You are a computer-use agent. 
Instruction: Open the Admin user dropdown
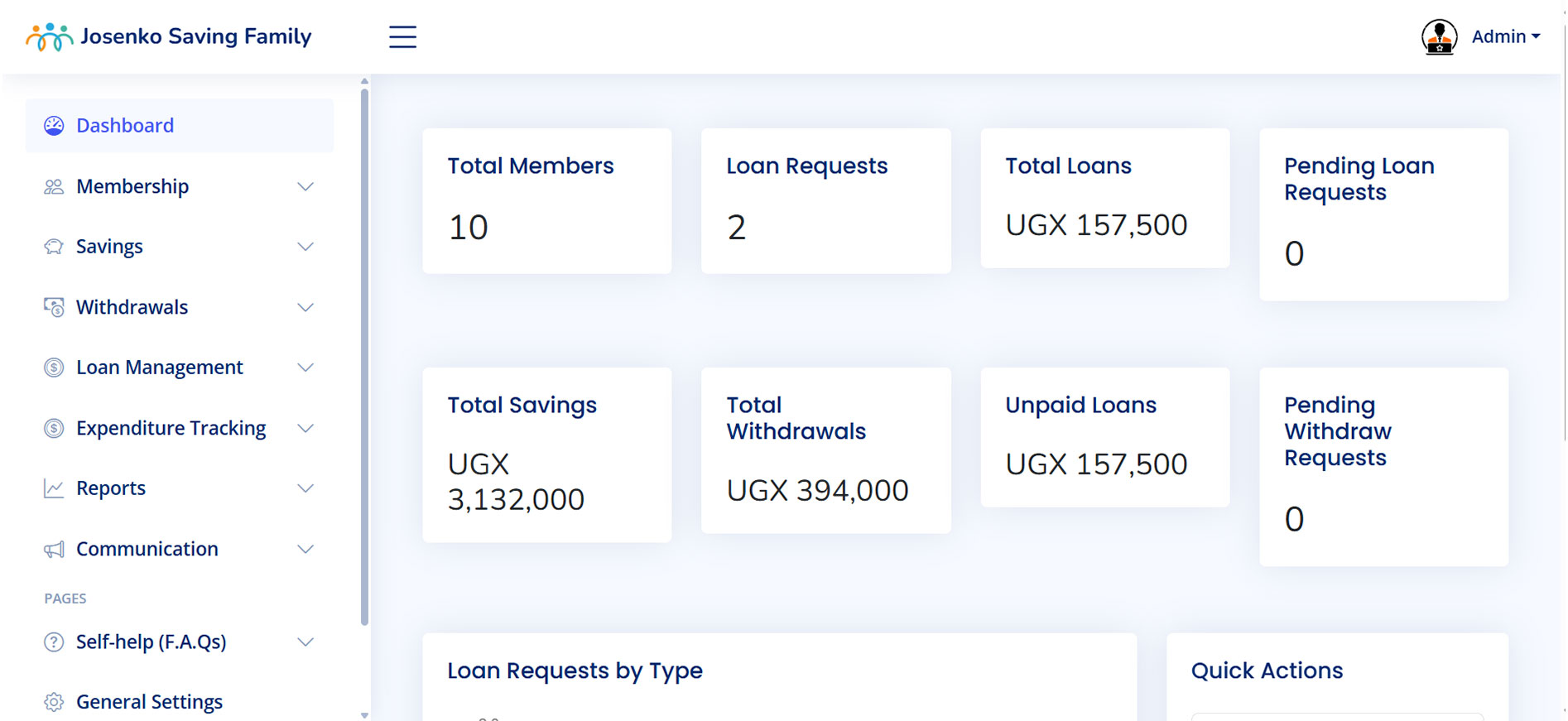pyautogui.click(x=1505, y=37)
